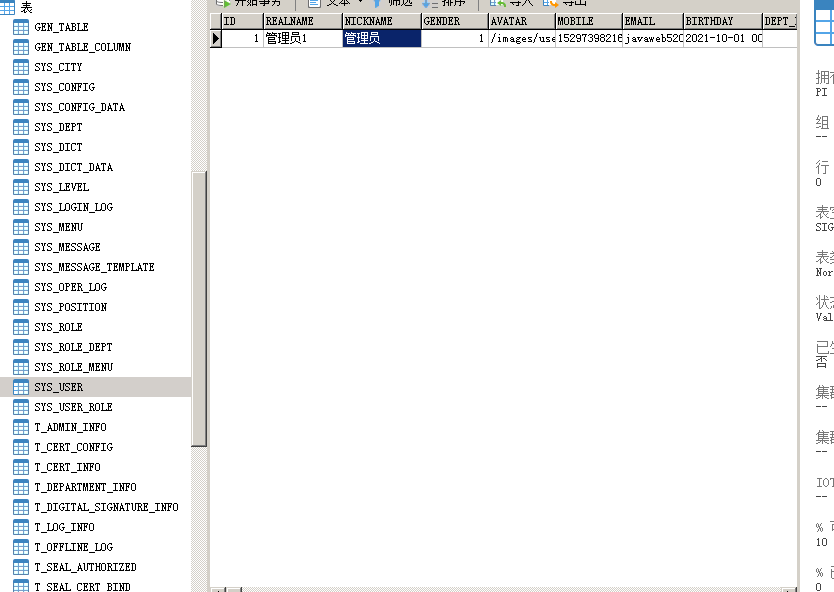Click the table icon next to T_ADMIN_INFO
This screenshot has height=592, width=834.
pyautogui.click(x=21, y=427)
